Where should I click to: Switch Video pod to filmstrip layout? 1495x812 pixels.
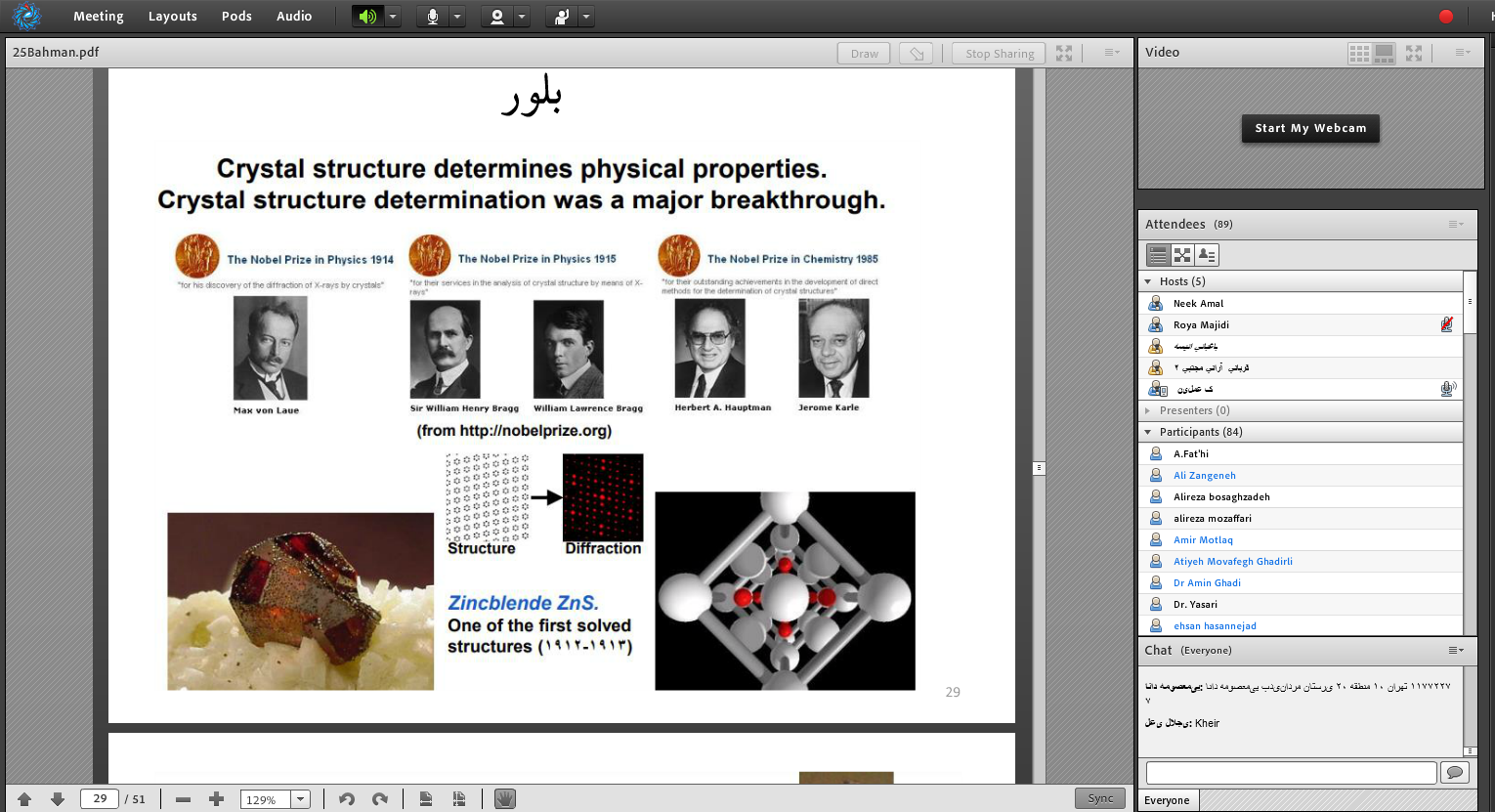click(x=1385, y=54)
